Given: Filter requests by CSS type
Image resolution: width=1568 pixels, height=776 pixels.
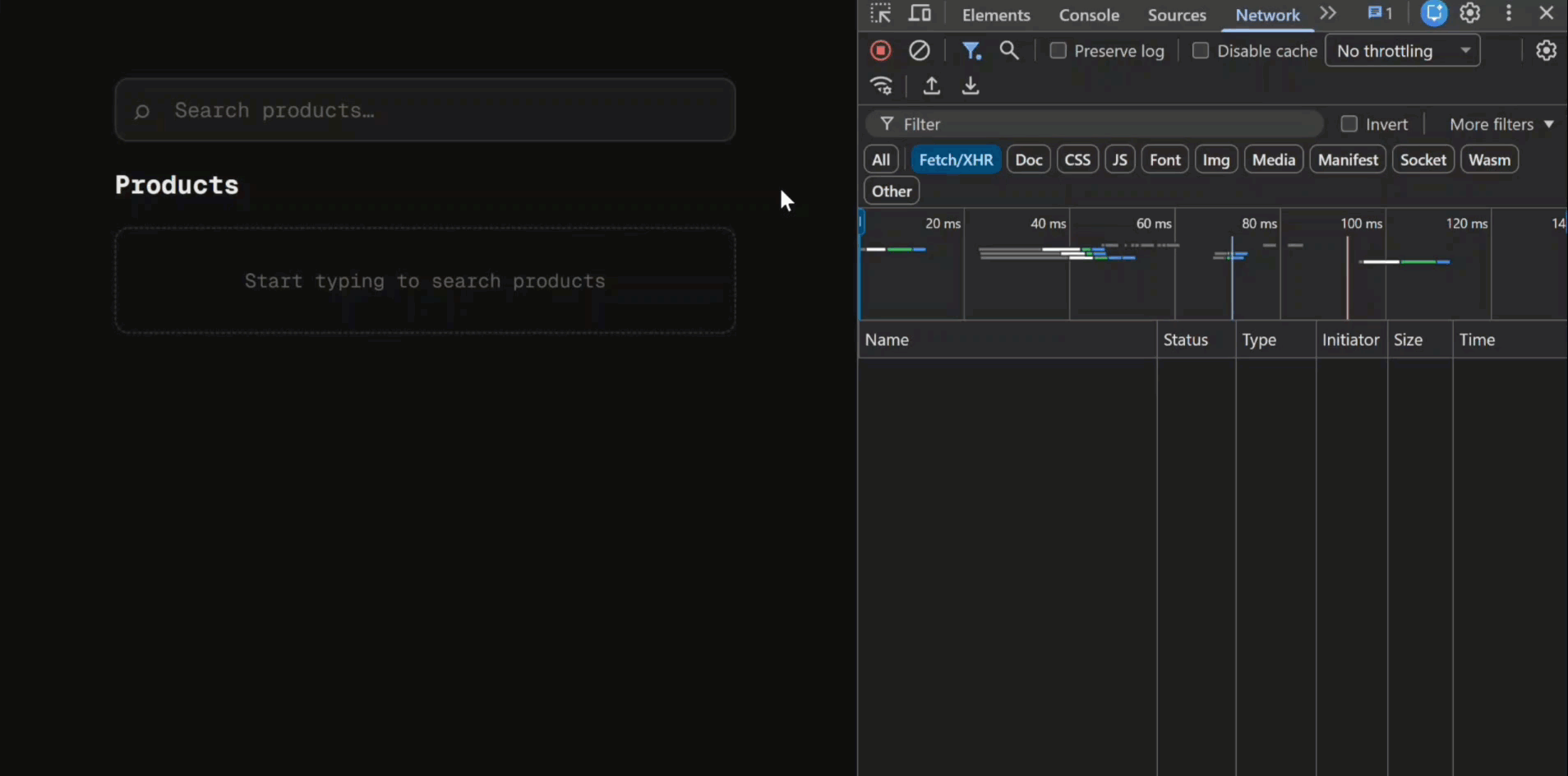Looking at the screenshot, I should click(x=1077, y=159).
